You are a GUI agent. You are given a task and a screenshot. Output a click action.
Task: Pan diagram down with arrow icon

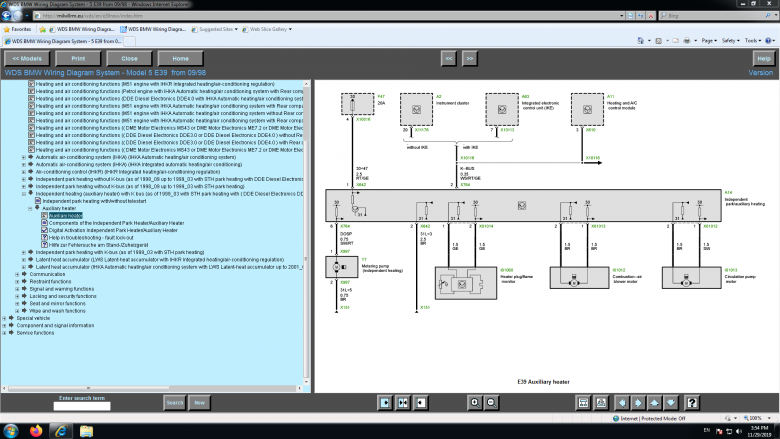[x=671, y=403]
